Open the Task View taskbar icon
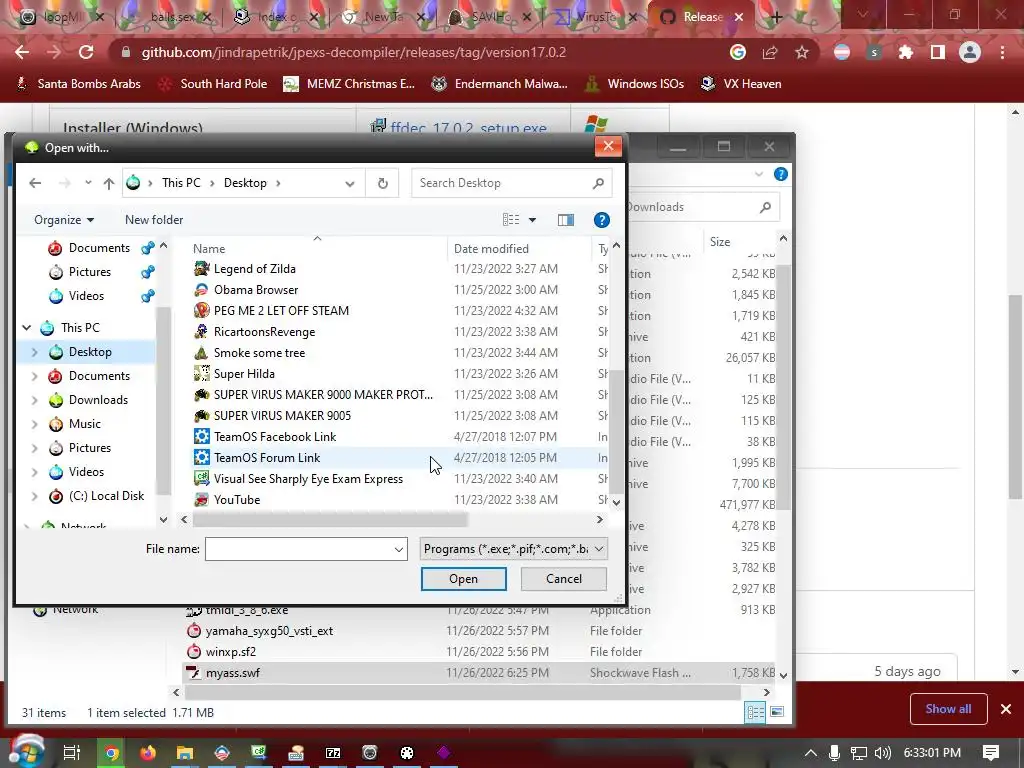1024x768 pixels. click(72, 753)
